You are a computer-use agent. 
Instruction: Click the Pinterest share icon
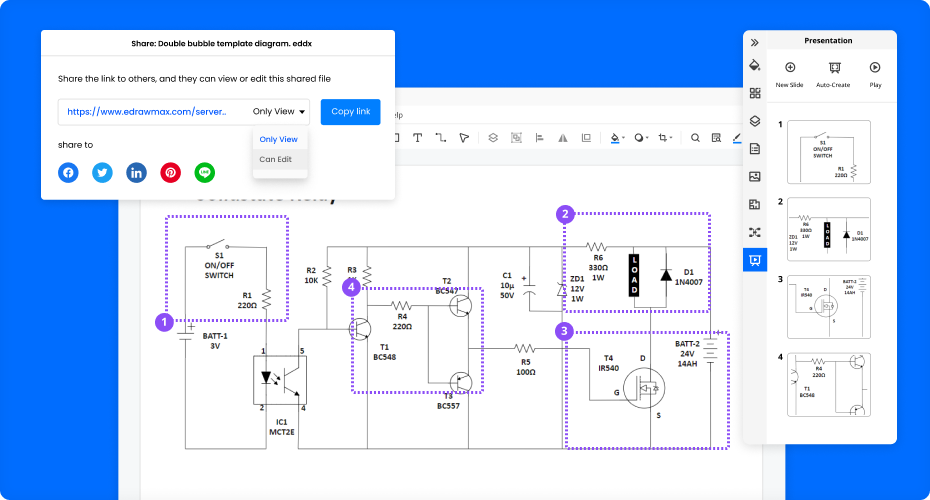click(x=171, y=172)
